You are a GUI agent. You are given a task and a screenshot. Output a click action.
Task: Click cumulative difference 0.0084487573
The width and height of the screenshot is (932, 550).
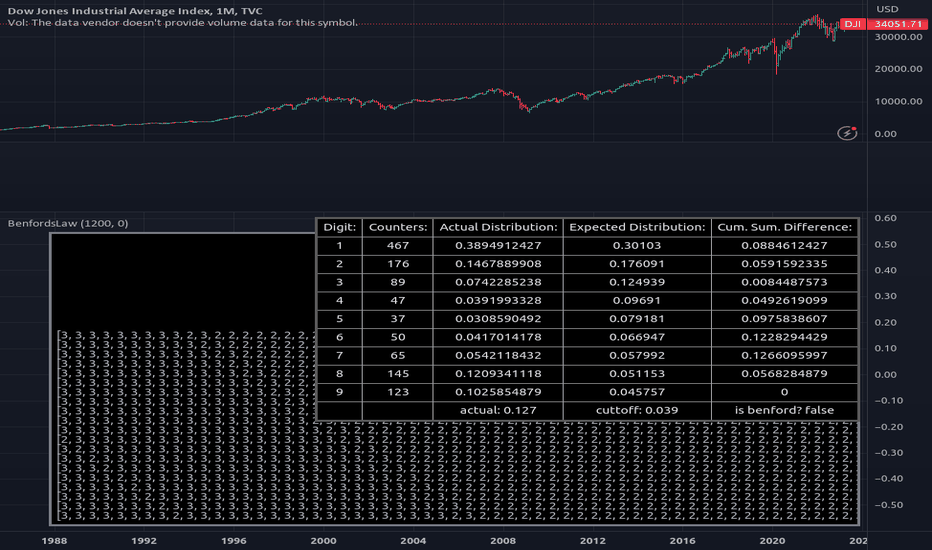785,282
